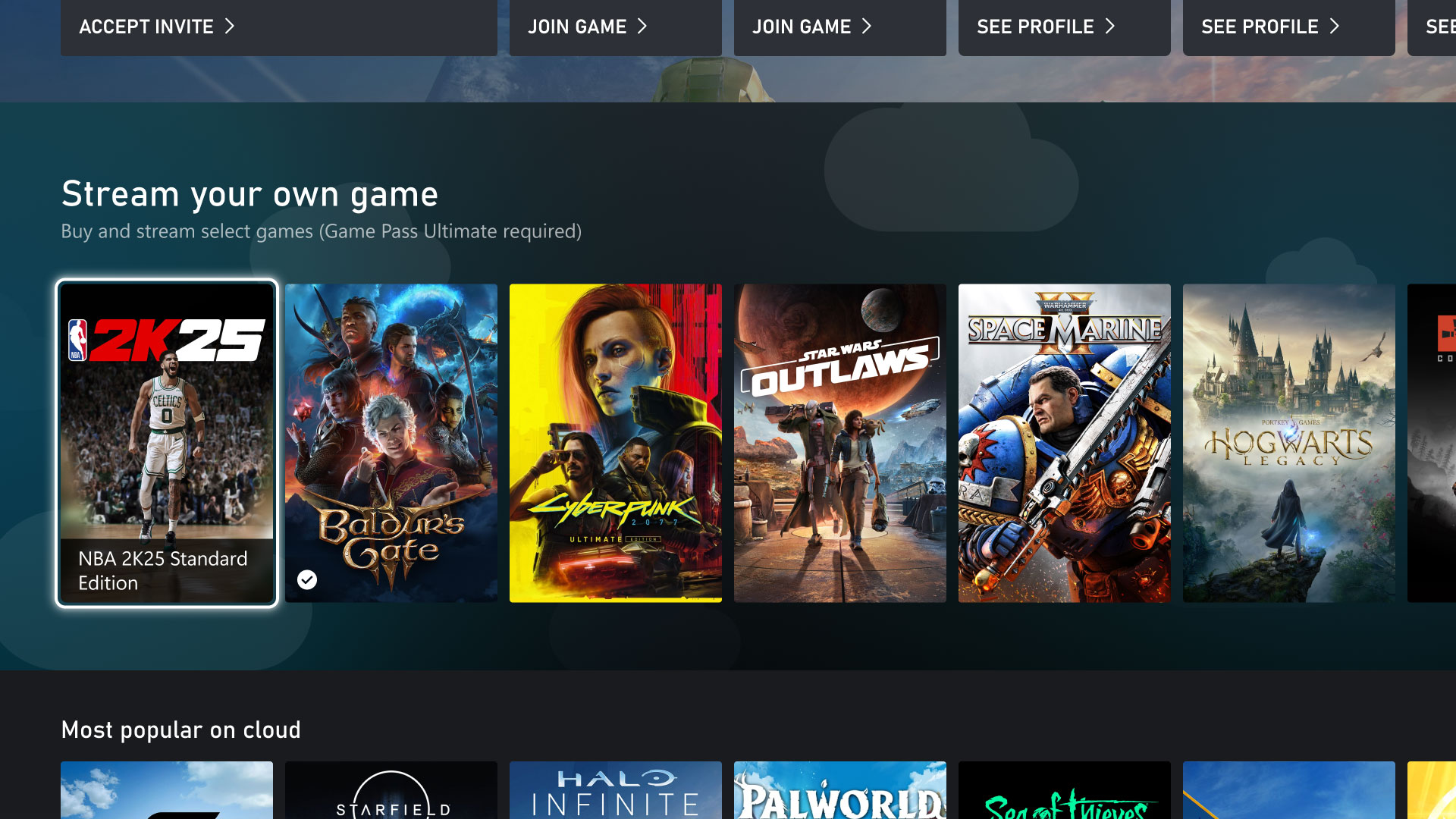This screenshot has height=819, width=1456.
Task: Navigate to Most popular on cloud section
Action: 181,729
